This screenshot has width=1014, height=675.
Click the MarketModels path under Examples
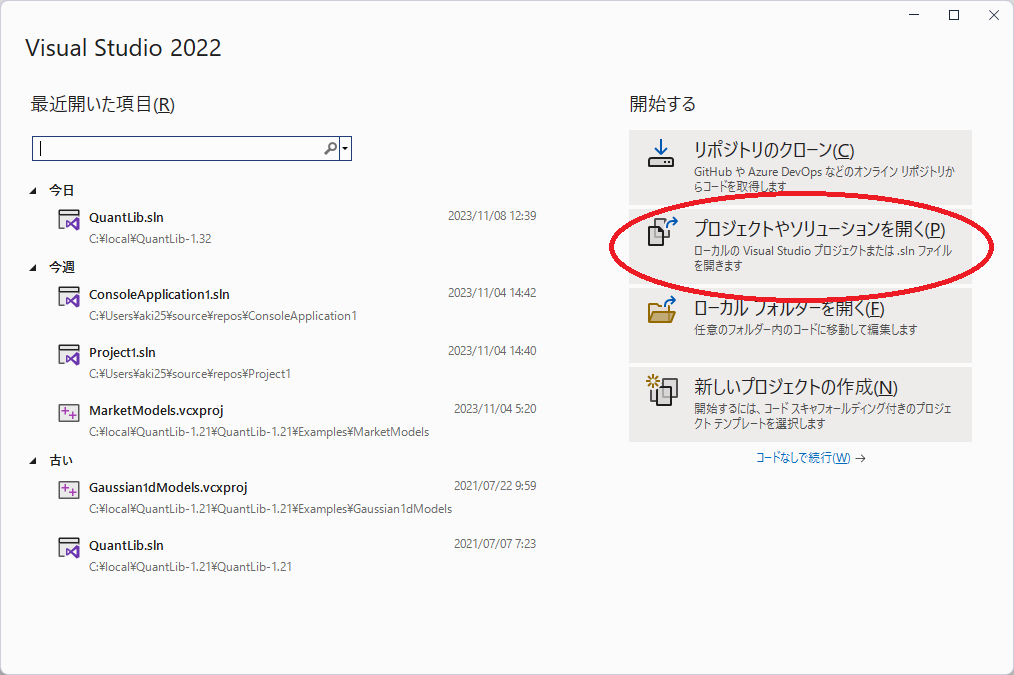coord(259,432)
